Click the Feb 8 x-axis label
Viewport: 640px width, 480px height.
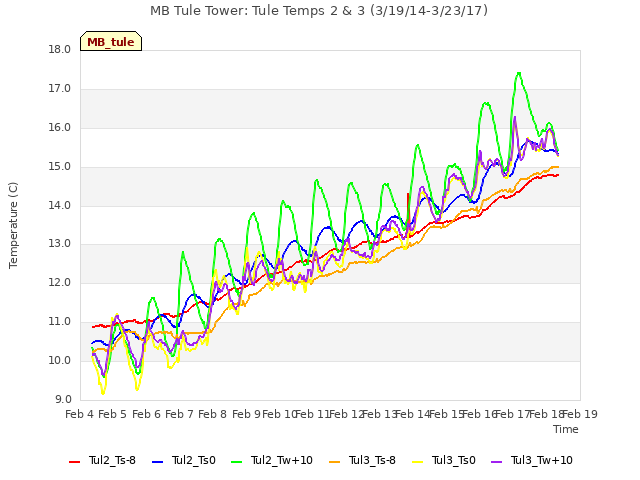(x=212, y=414)
